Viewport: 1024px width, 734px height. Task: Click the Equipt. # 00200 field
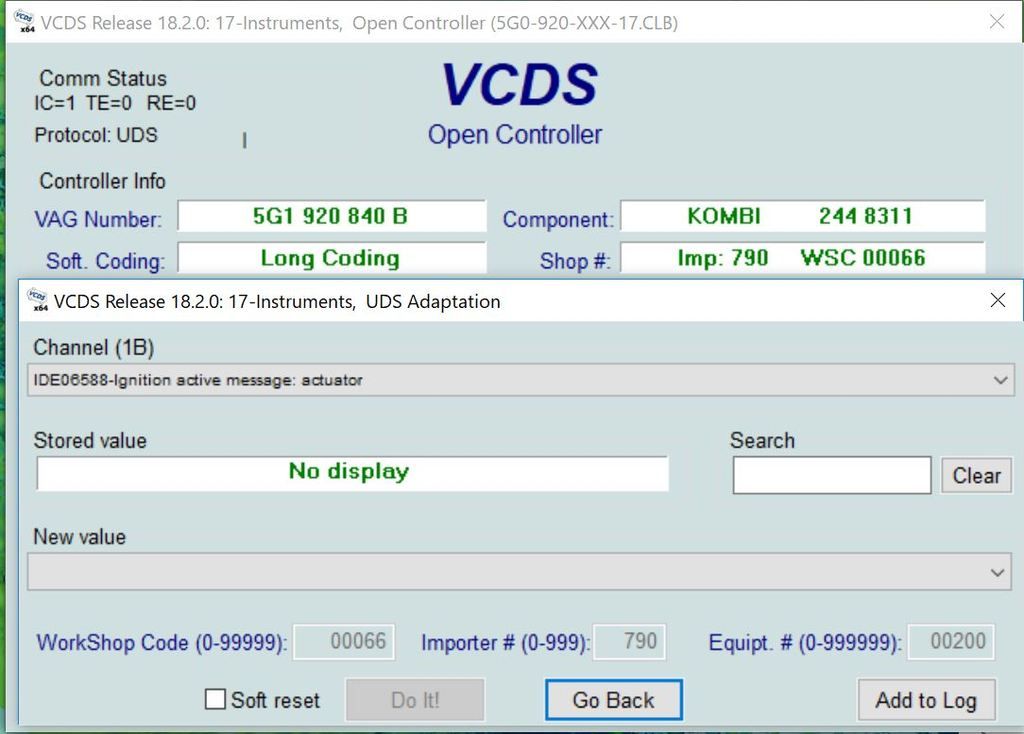pyautogui.click(x=951, y=642)
